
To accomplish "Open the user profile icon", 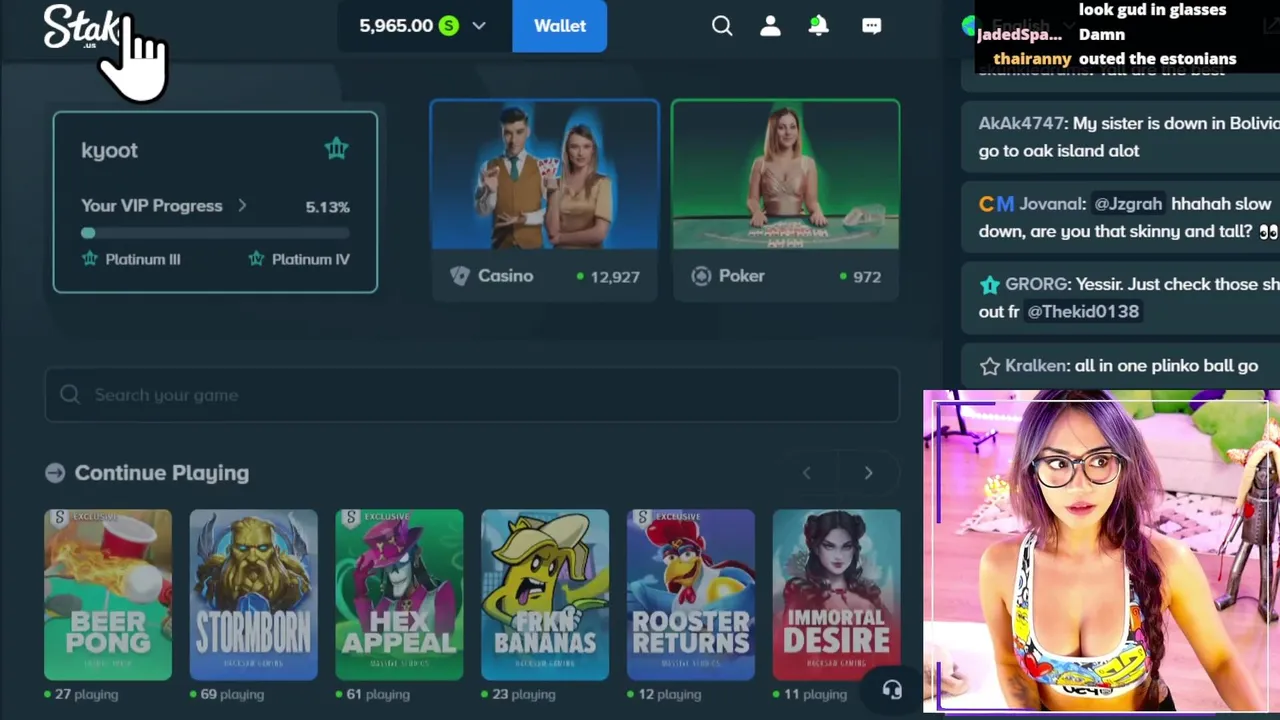I will [x=770, y=26].
